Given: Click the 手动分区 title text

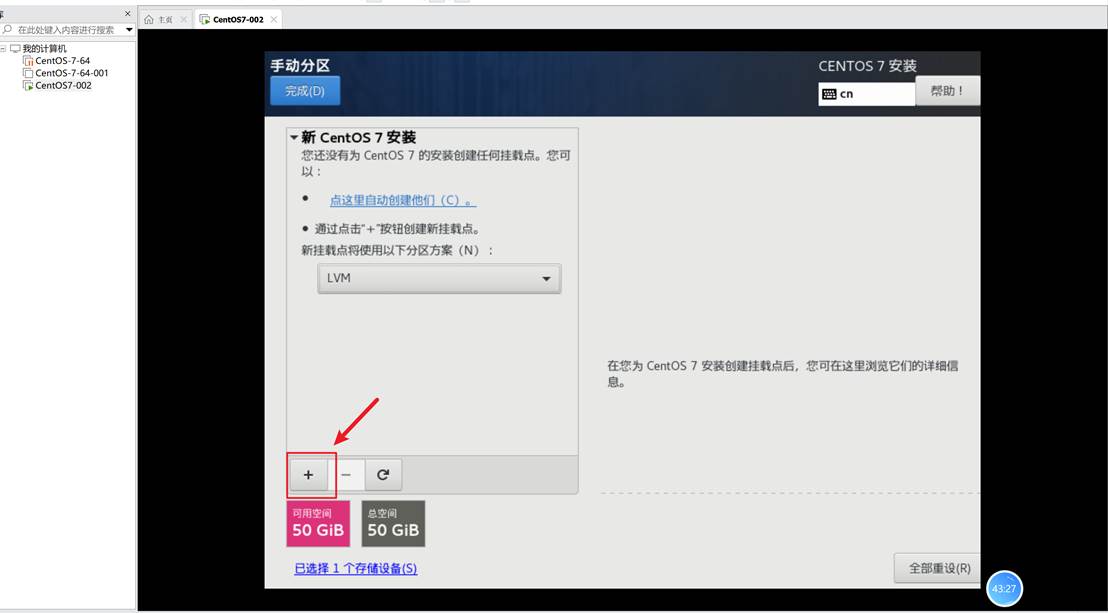Looking at the screenshot, I should click(x=300, y=66).
